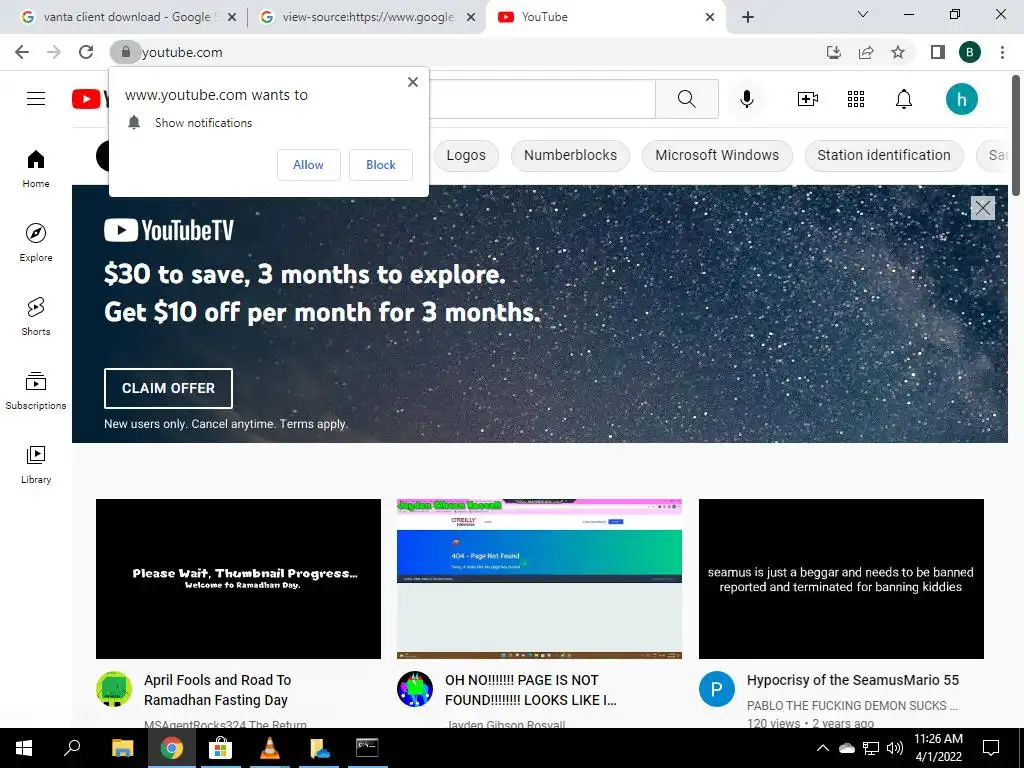Select the Numberblocks filter chip
Screen dimensions: 1024x768
click(x=570, y=155)
